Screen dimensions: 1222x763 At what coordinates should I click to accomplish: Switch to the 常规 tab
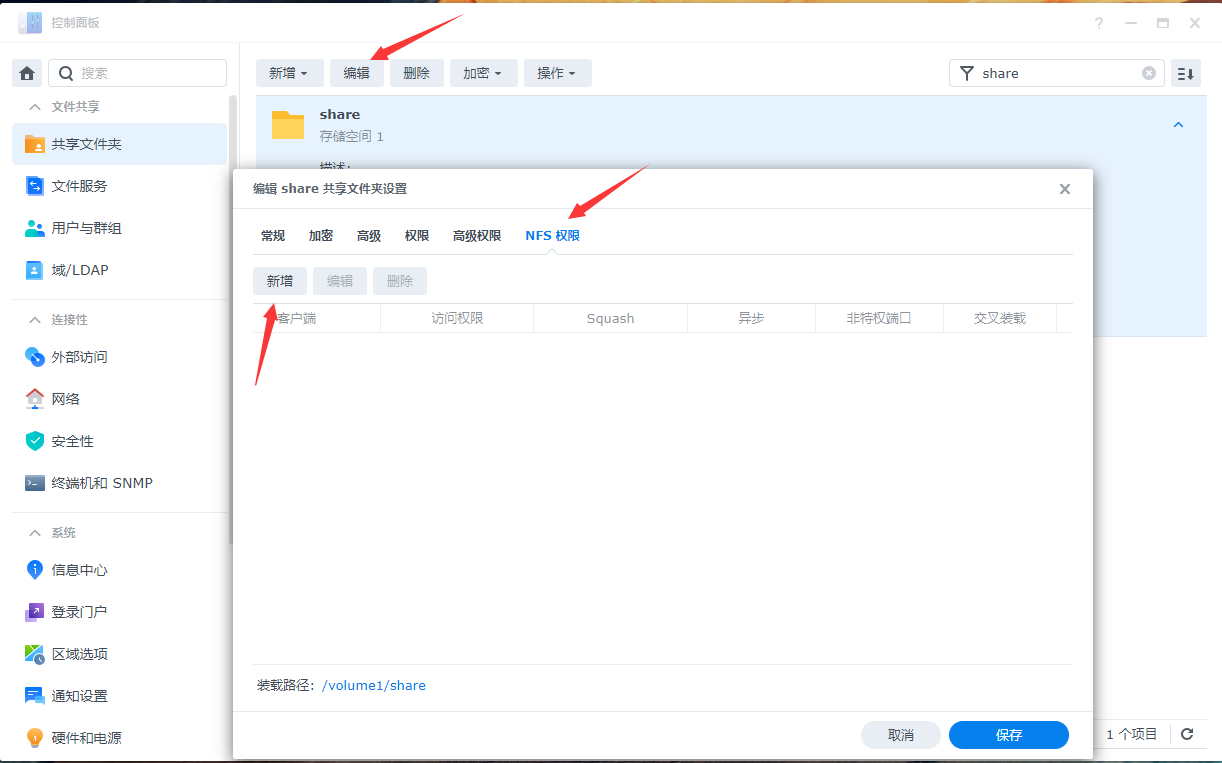273,236
